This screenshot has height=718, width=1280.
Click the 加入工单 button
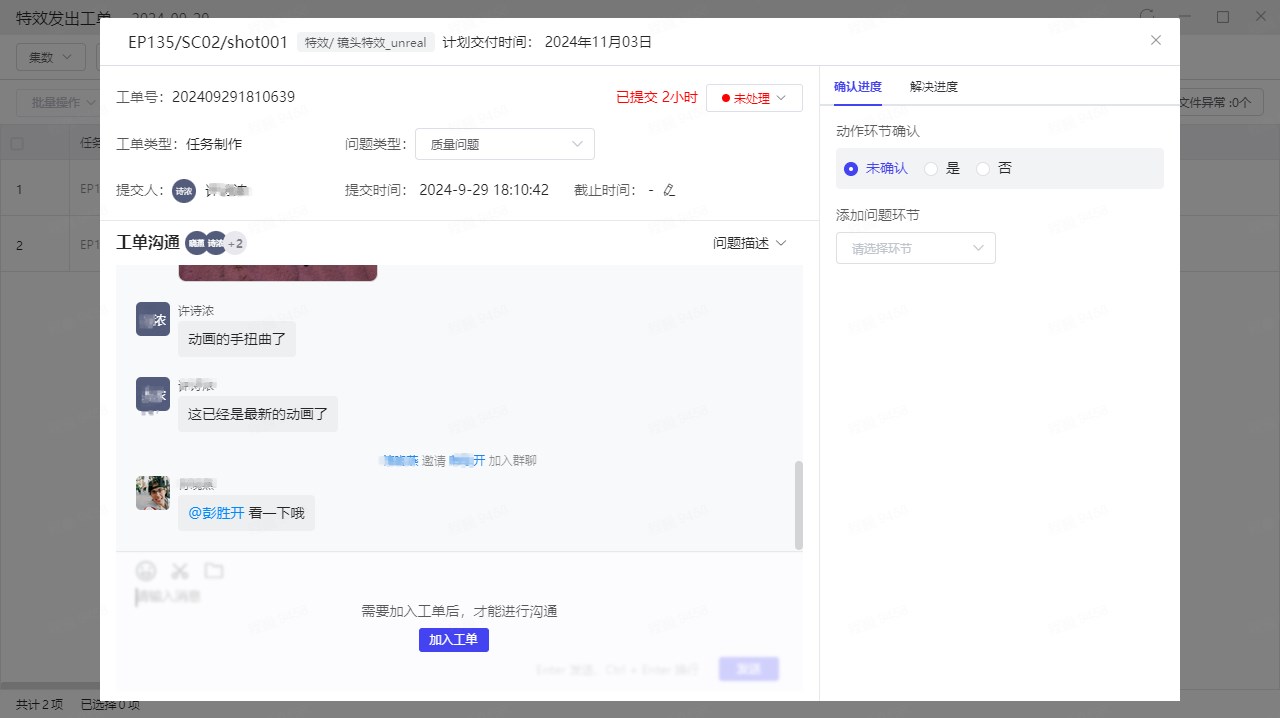(453, 640)
